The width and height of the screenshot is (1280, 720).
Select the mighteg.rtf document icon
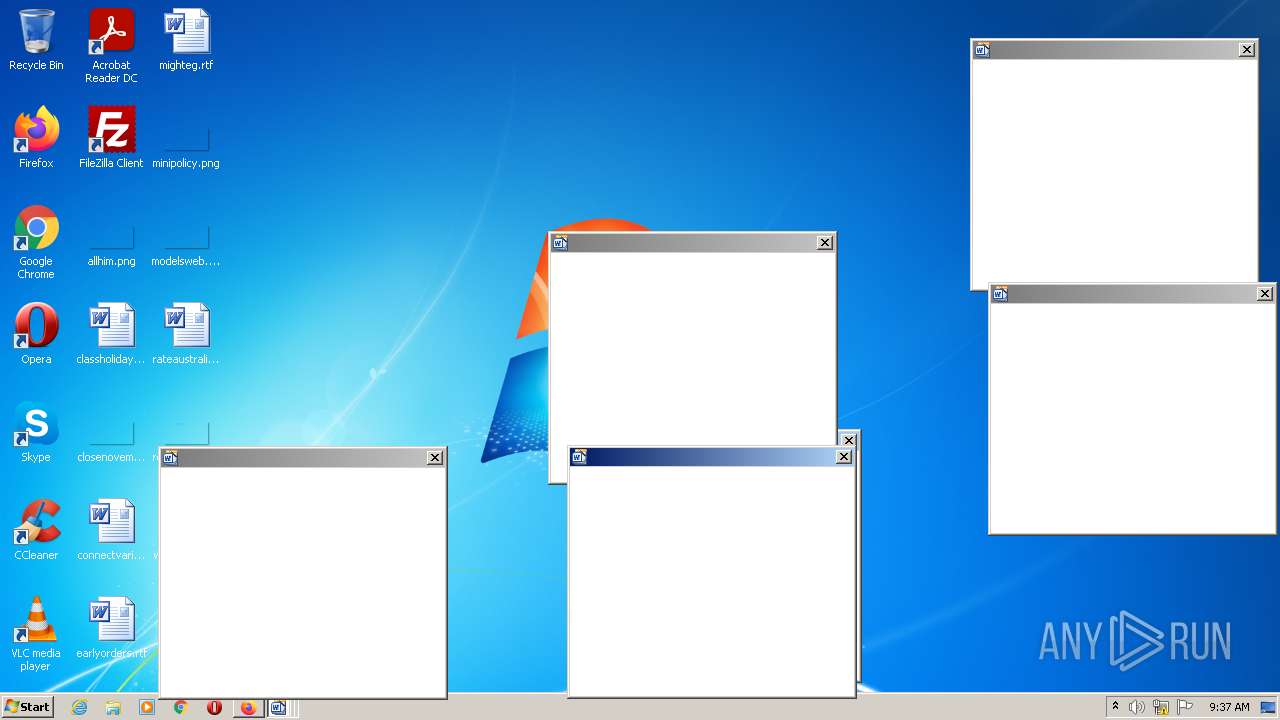(x=186, y=40)
